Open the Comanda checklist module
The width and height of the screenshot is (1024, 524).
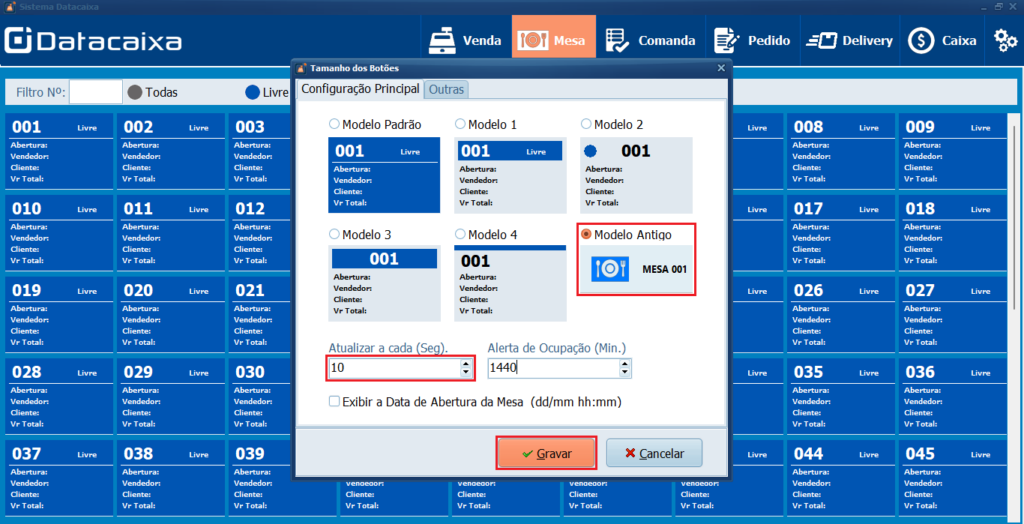649,41
